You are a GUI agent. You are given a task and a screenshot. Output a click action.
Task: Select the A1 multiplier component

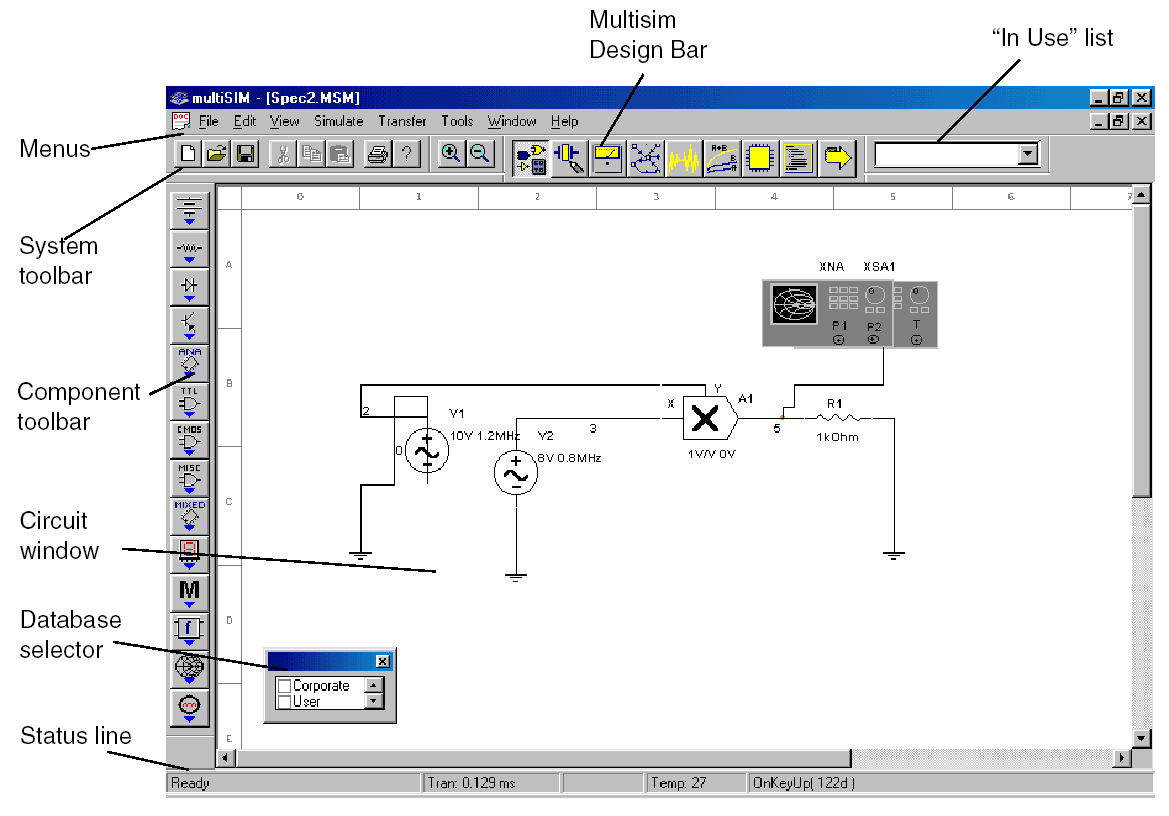710,418
